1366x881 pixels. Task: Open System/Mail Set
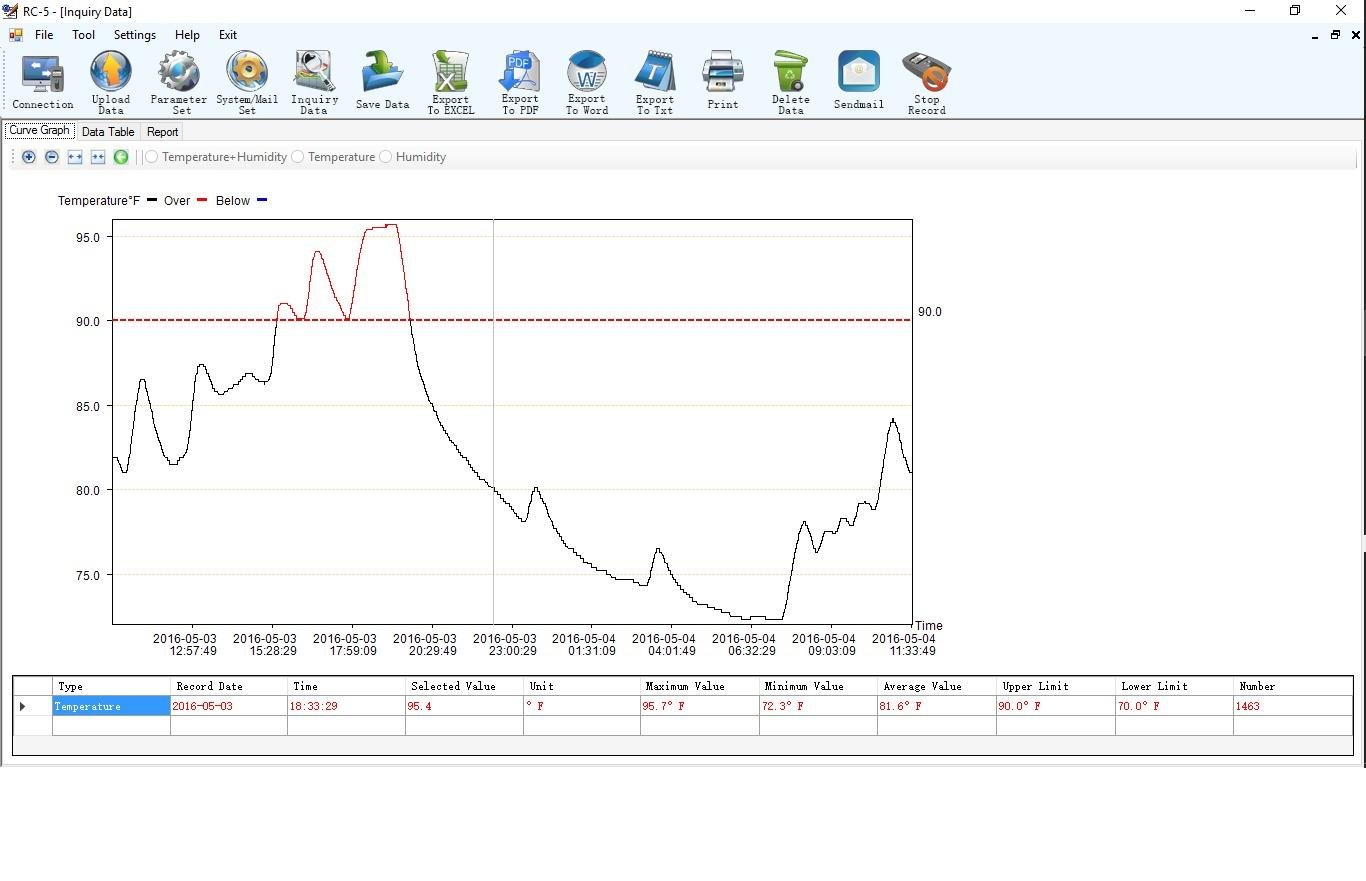pyautogui.click(x=247, y=82)
